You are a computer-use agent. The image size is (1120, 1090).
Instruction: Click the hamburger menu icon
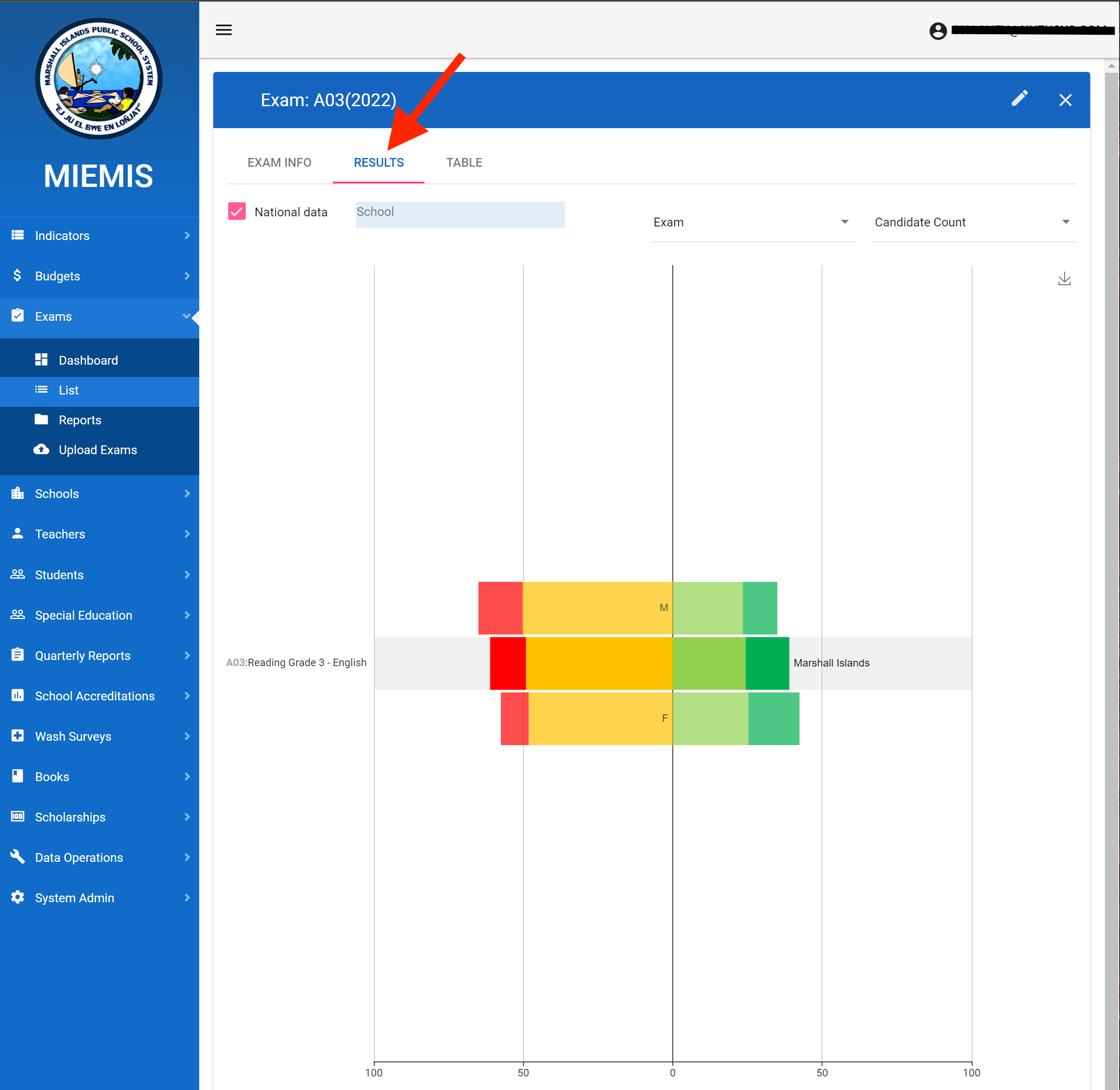point(223,30)
